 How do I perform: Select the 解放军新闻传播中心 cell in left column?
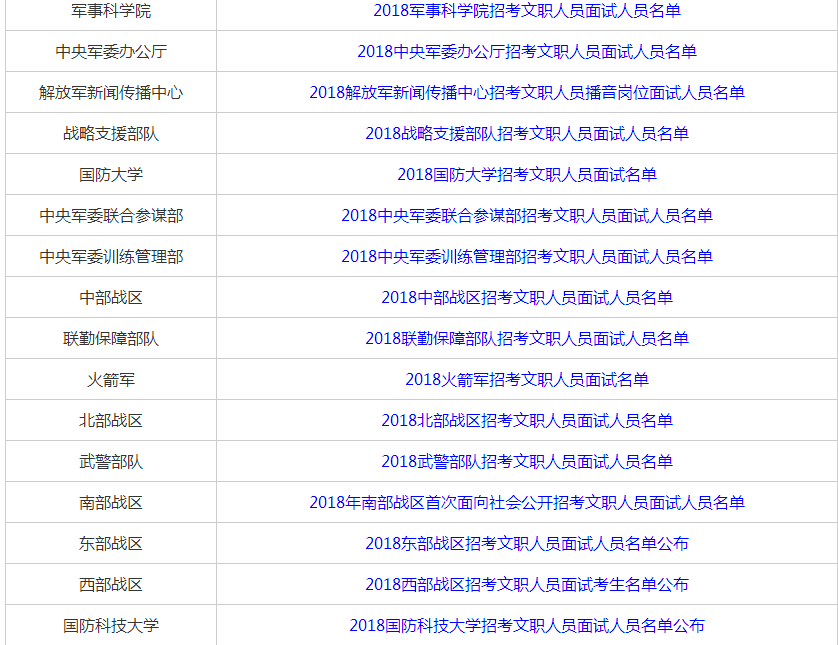(x=111, y=92)
